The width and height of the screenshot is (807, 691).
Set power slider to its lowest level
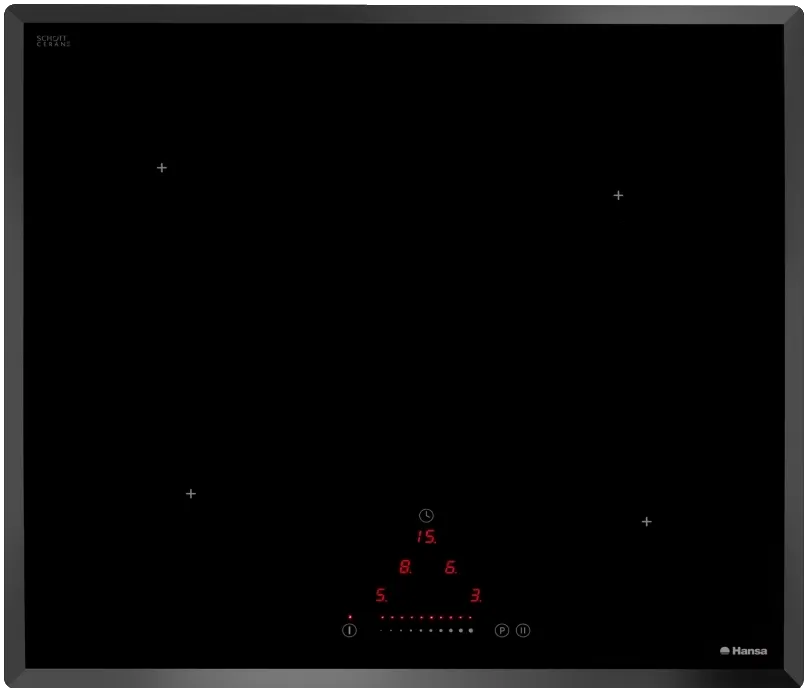point(381,631)
